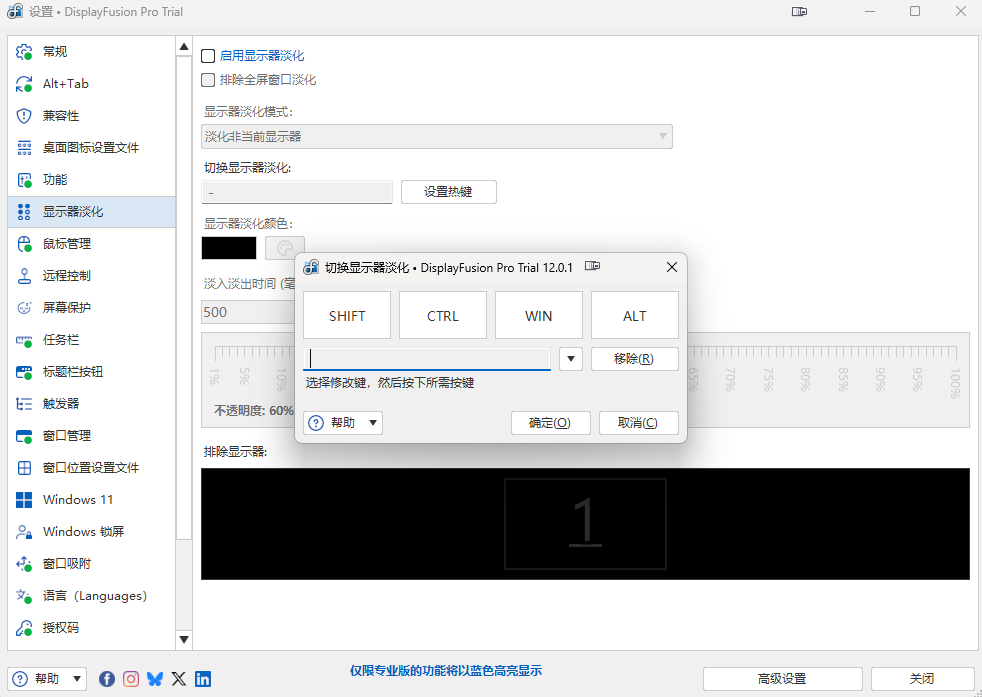Toggle the SHIFT modifier key
Screen dimensions: 982x697
tap(347, 315)
